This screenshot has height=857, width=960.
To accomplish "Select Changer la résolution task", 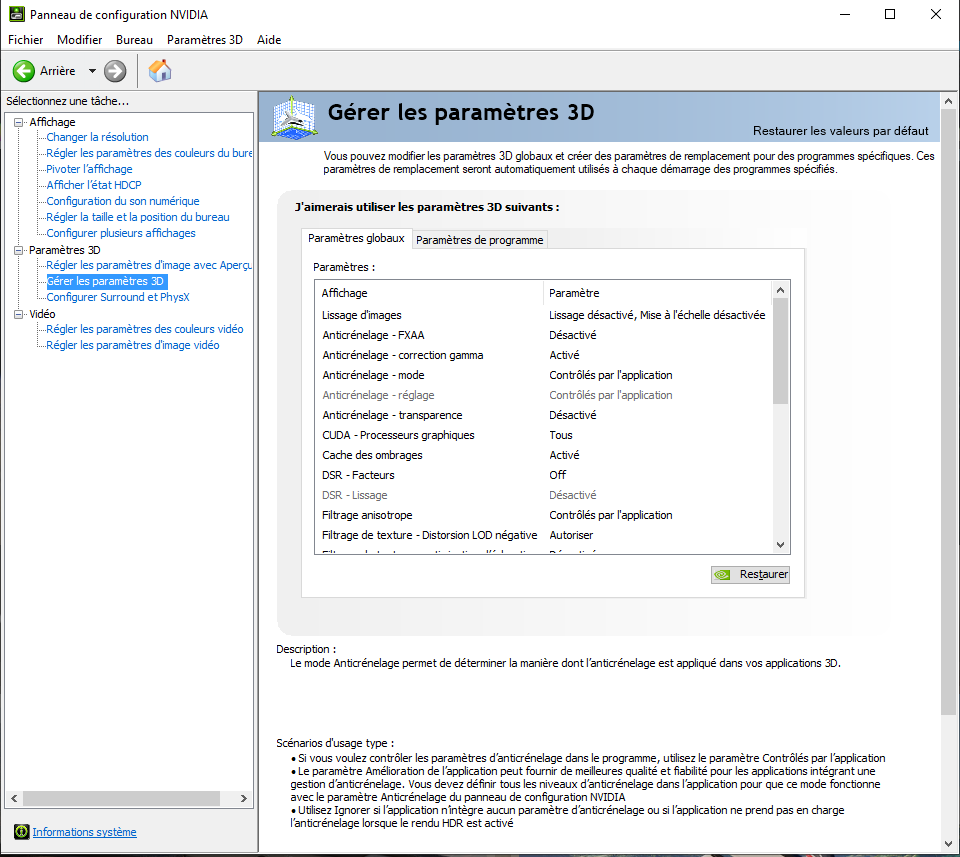I will coord(97,137).
